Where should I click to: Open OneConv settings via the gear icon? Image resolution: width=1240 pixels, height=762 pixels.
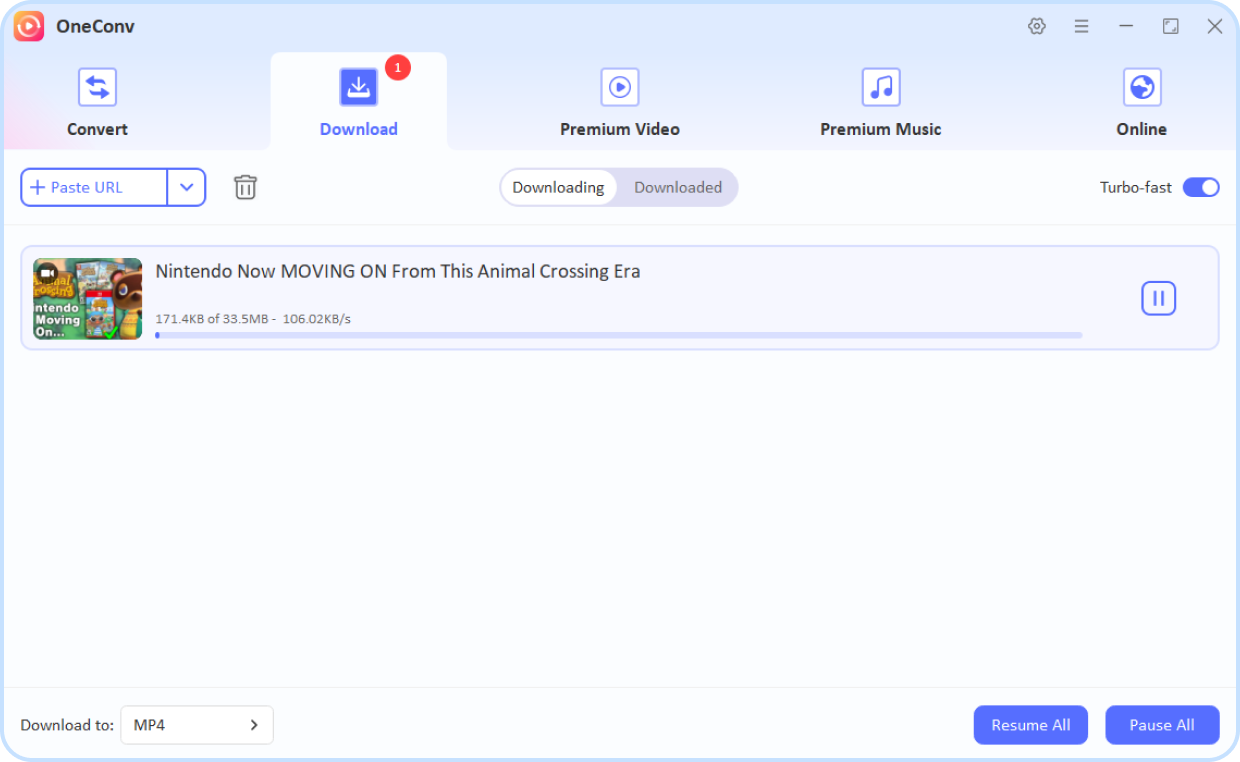[x=1037, y=26]
